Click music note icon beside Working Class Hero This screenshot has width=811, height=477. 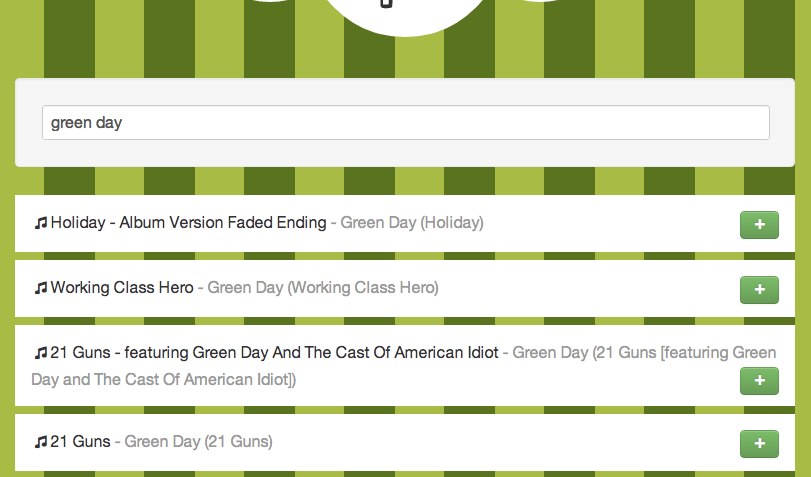[41, 288]
